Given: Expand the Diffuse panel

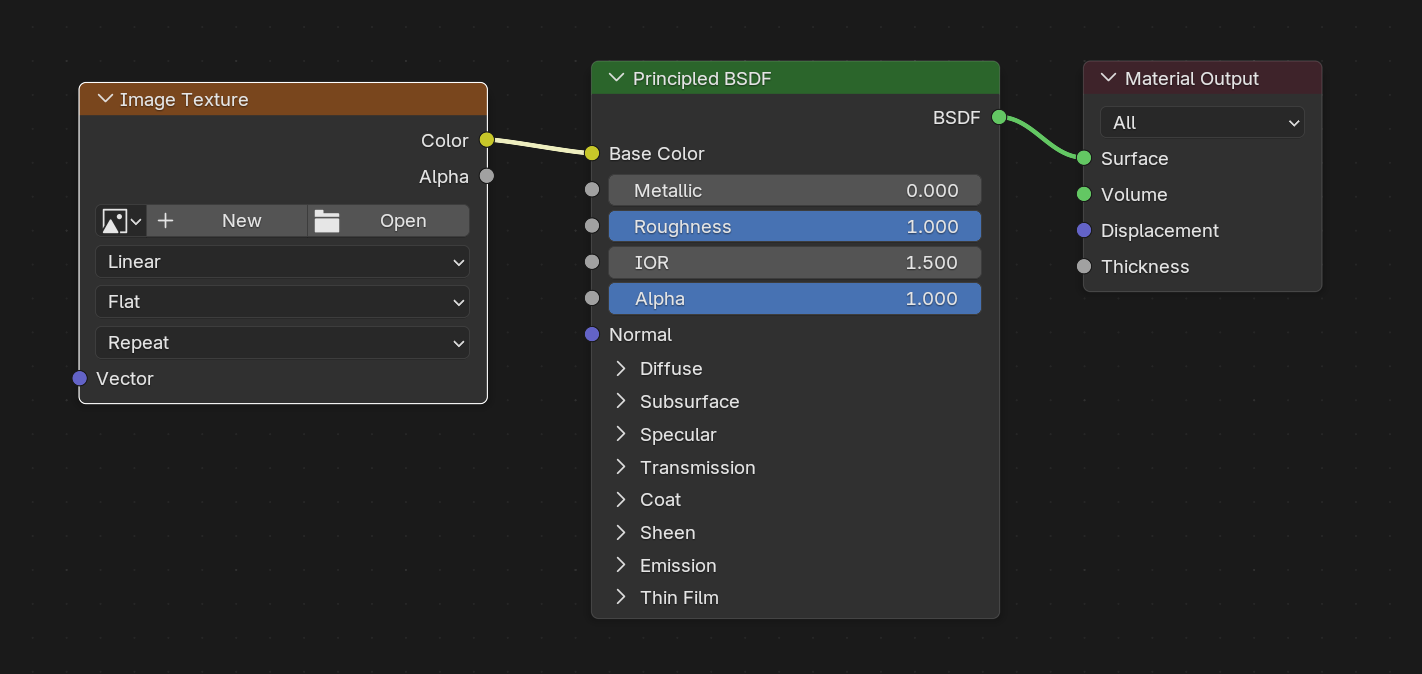Looking at the screenshot, I should [x=621, y=368].
